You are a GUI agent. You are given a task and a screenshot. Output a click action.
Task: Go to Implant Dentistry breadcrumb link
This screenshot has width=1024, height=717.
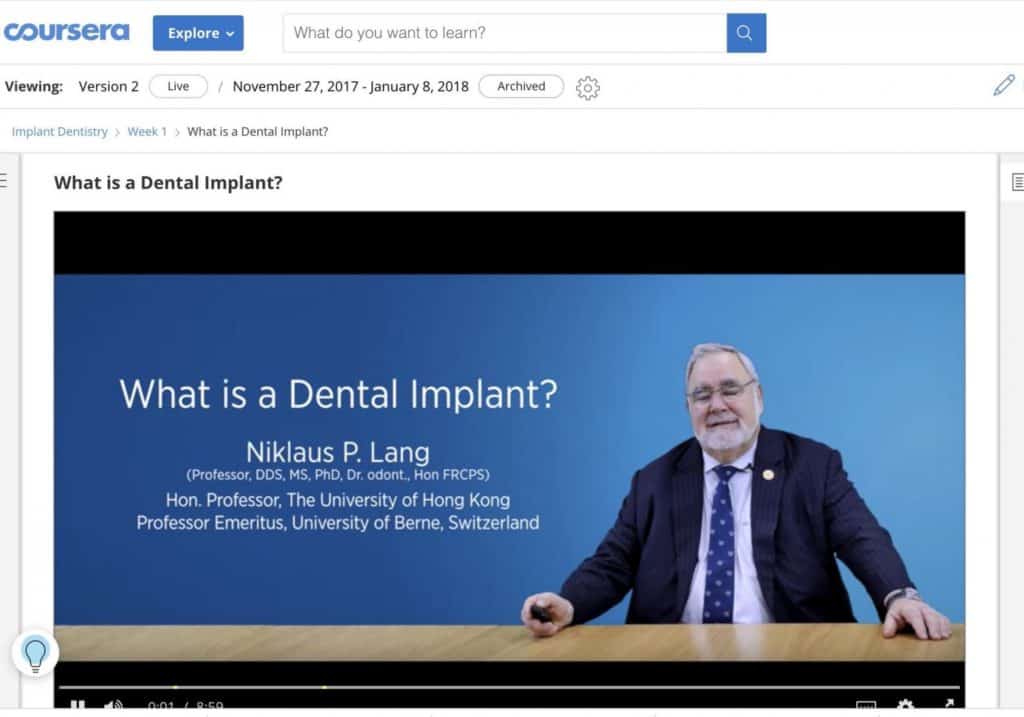(x=60, y=132)
